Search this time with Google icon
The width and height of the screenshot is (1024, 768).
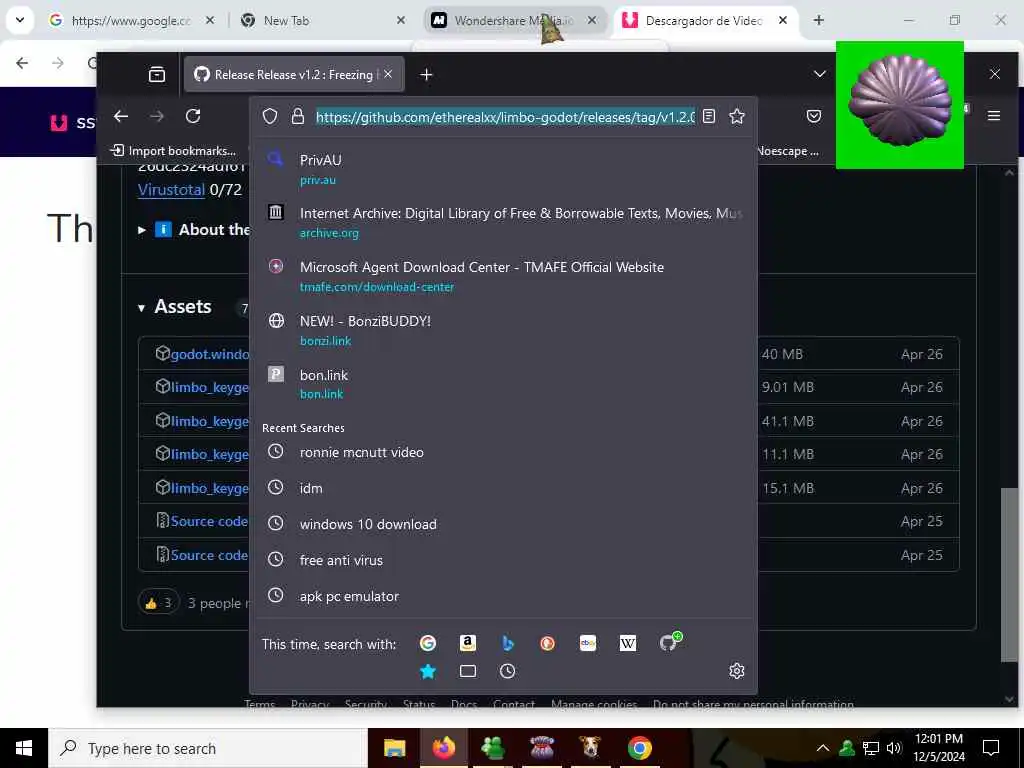click(428, 643)
